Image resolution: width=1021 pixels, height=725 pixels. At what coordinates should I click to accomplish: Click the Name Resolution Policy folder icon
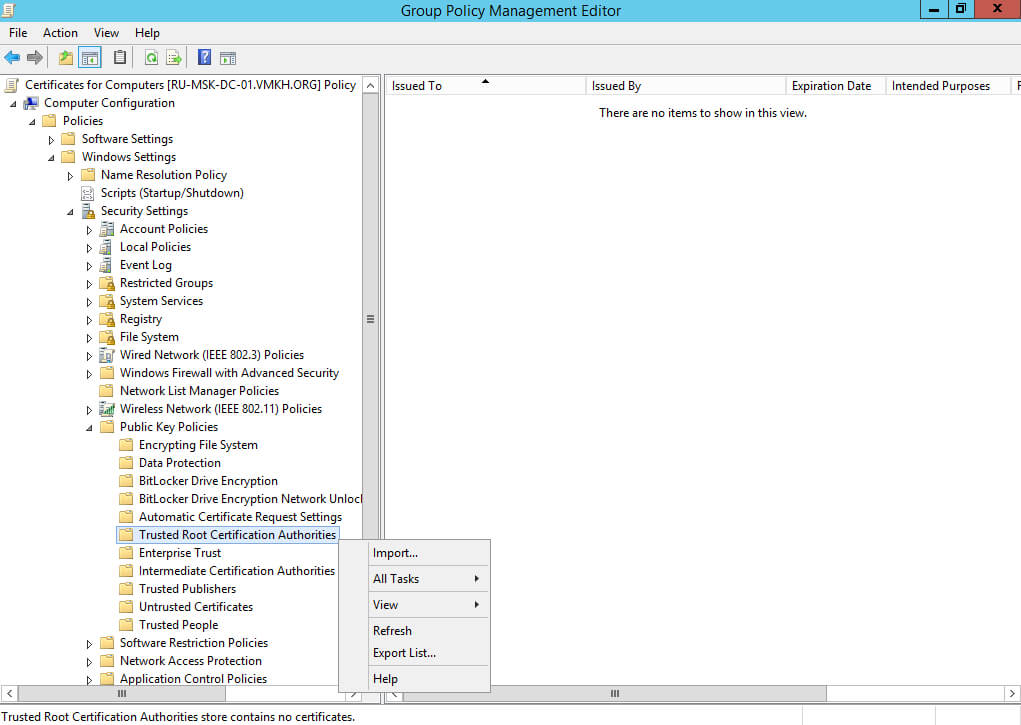tap(88, 175)
